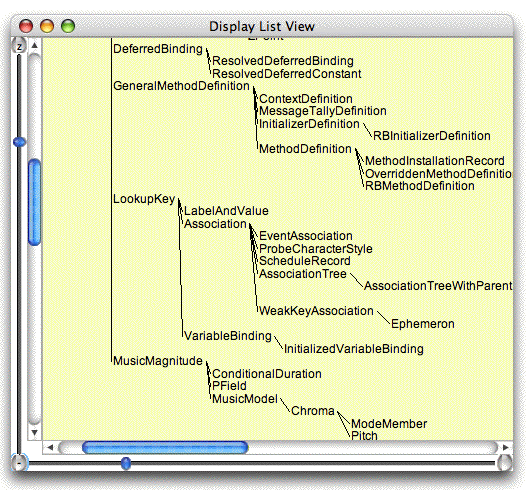This screenshot has height=490, width=528.
Task: Click the vertical scrollbar up arrow
Action: (x=34, y=45)
